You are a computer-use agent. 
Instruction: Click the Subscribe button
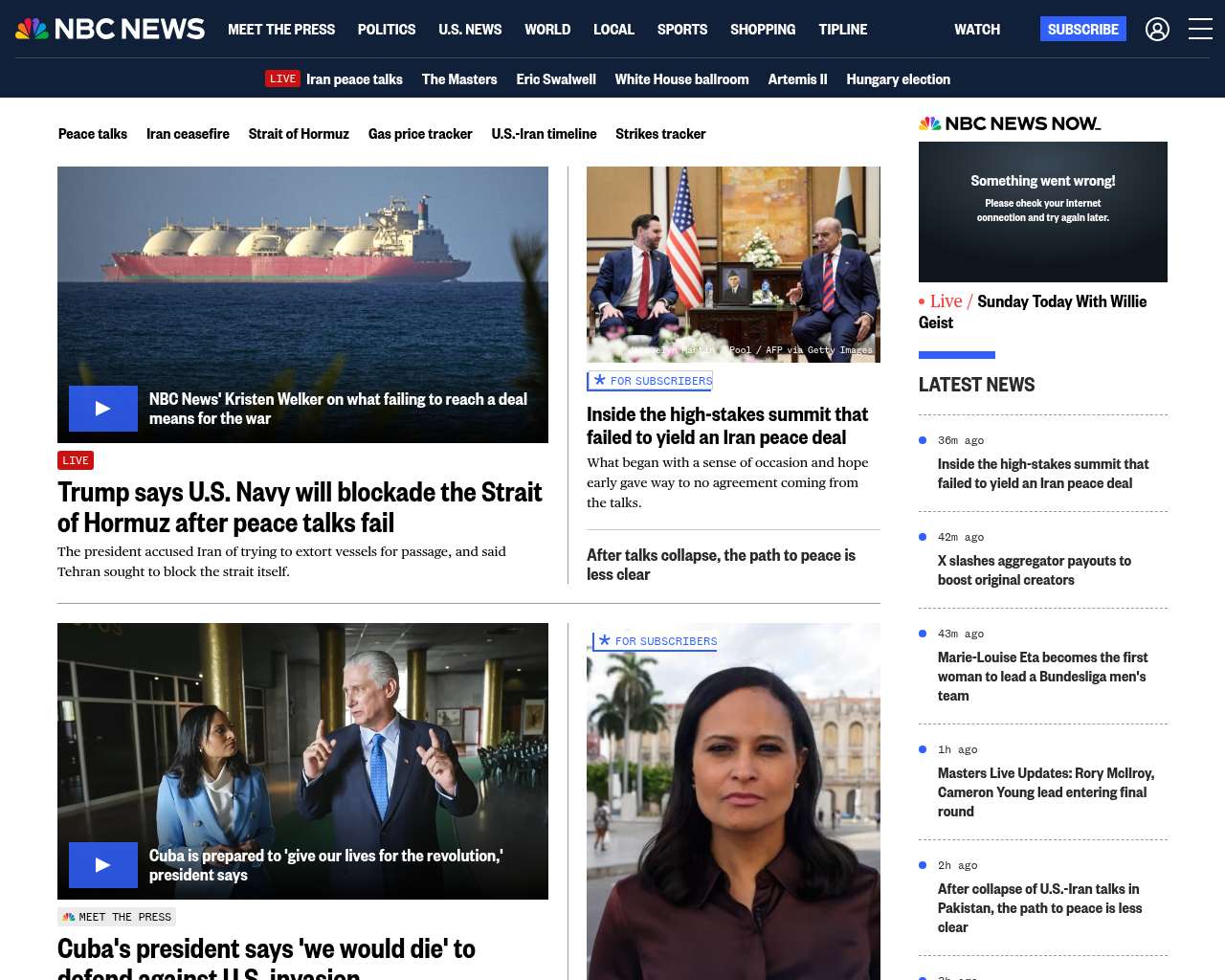click(x=1083, y=29)
